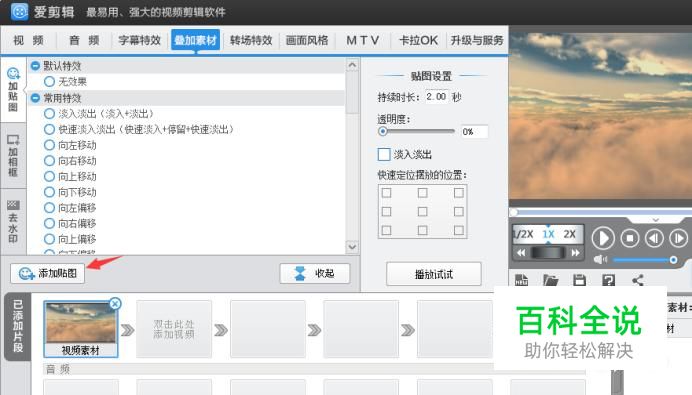Tick middle-left position checkbox
The image size is (692, 395).
click(386, 211)
